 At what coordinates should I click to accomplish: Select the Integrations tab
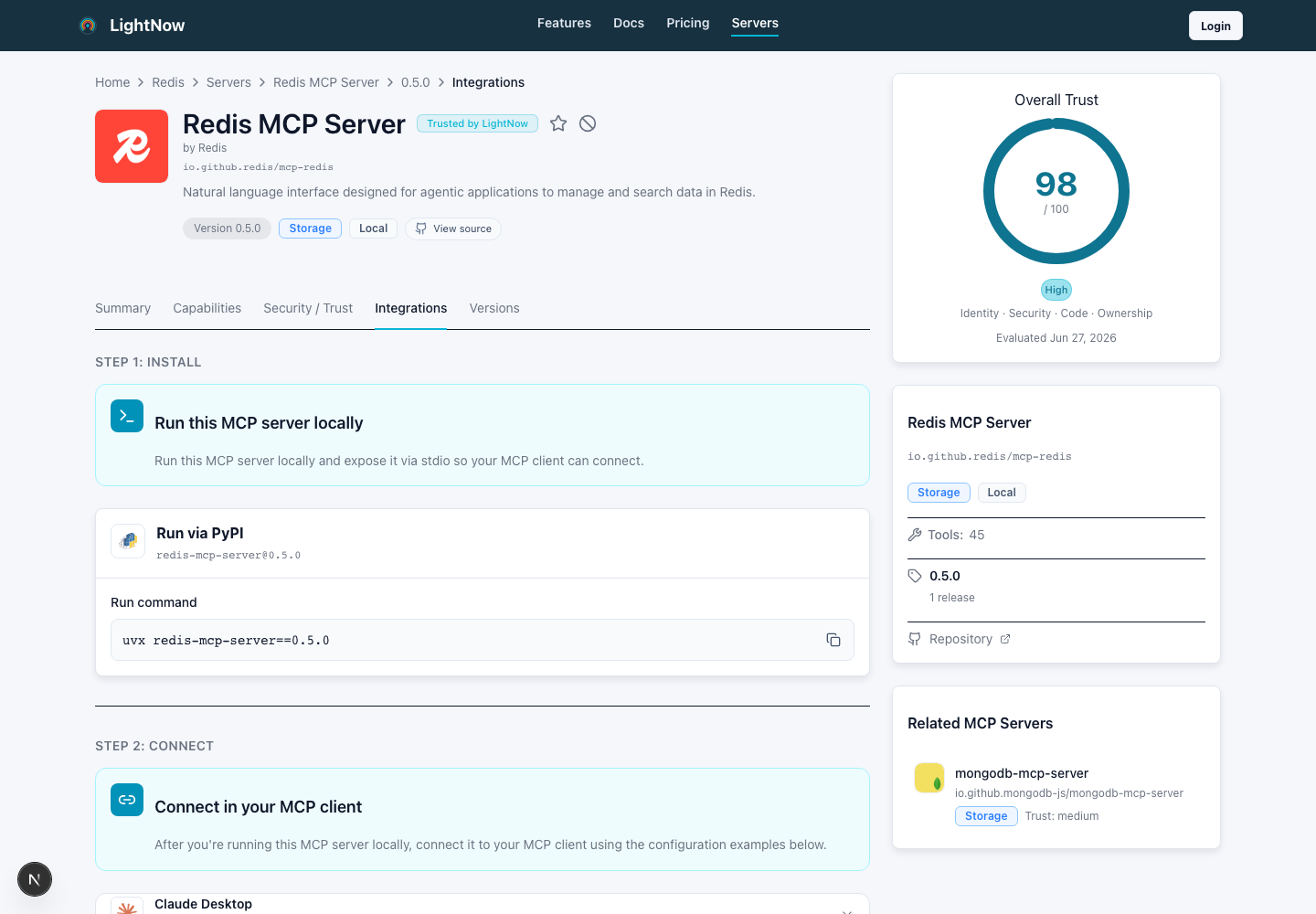coord(411,308)
